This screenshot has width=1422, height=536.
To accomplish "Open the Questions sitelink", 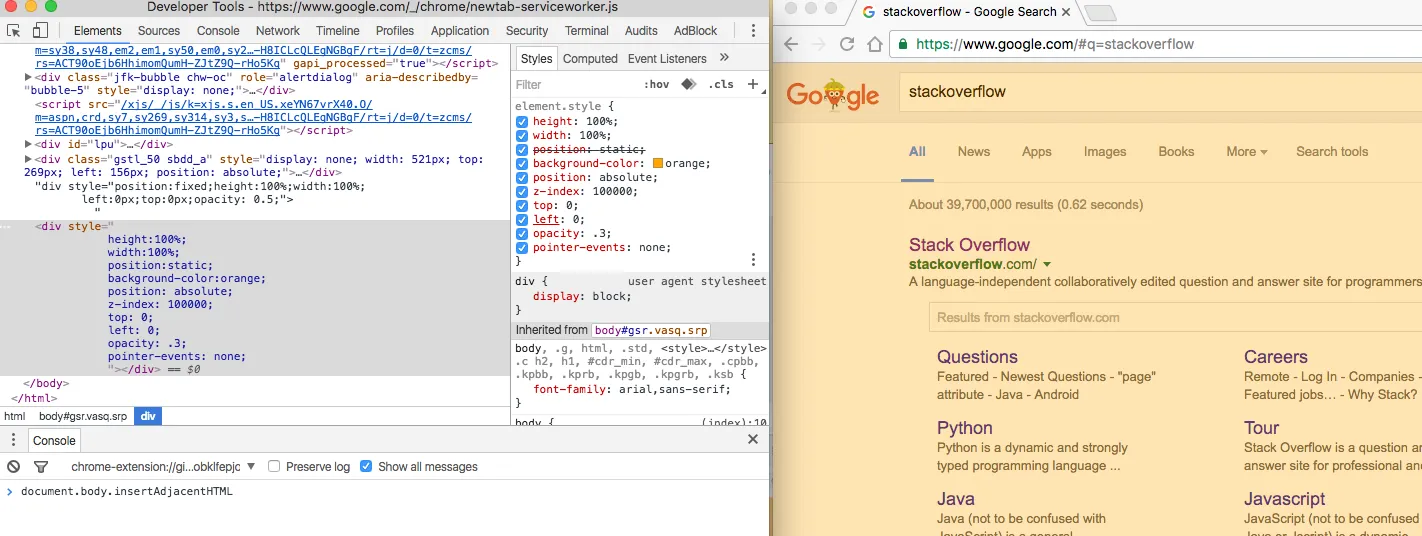I will [x=977, y=357].
